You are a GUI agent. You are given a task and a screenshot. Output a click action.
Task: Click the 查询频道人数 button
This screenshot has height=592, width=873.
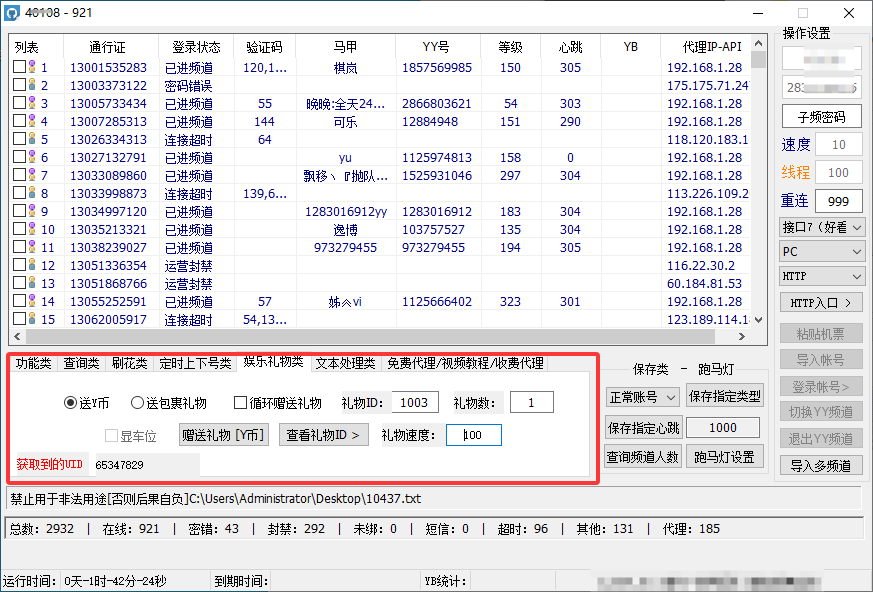tap(643, 457)
